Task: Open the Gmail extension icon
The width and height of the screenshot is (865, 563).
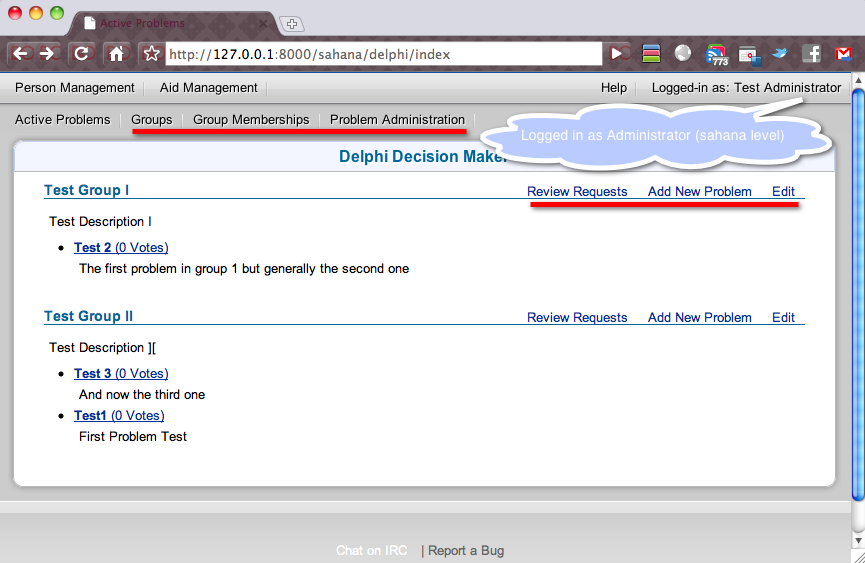Action: (x=844, y=54)
